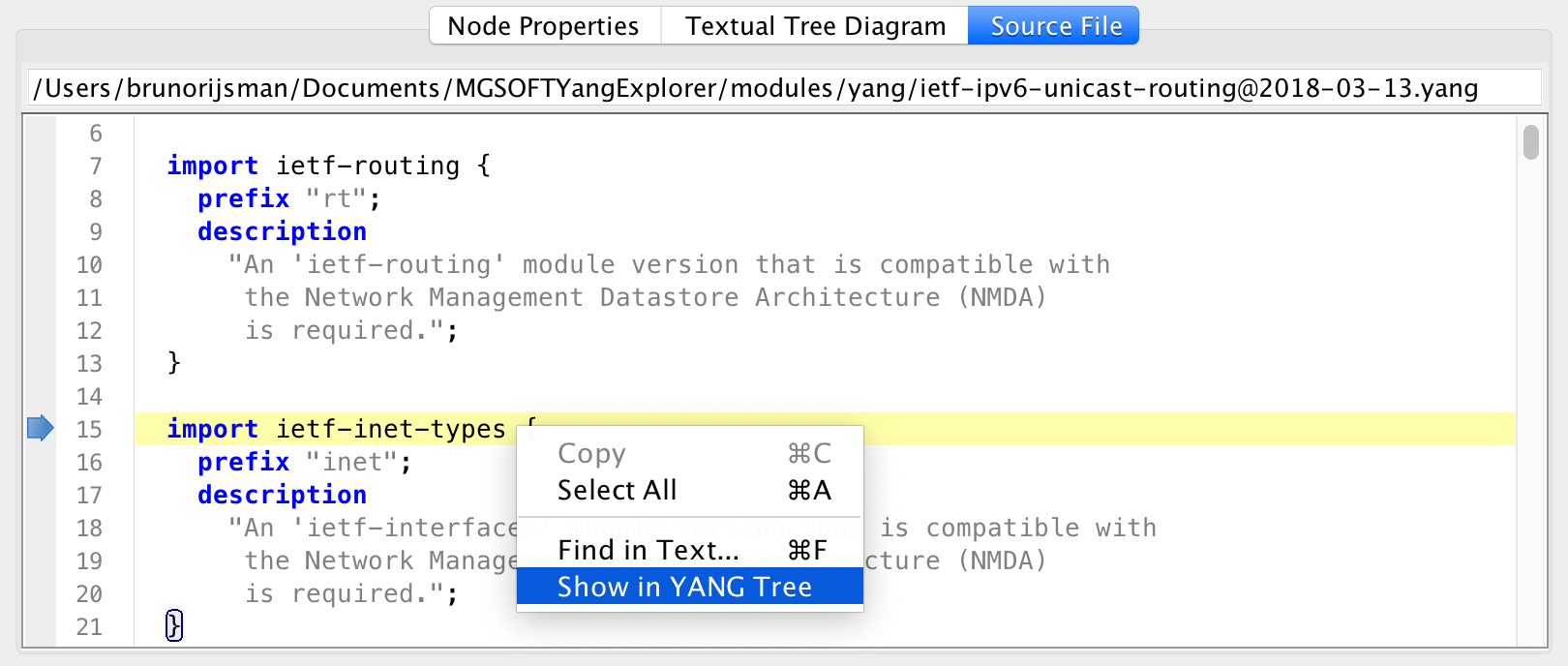Click closing brace on line 13
The width and height of the screenshot is (1568, 666).
coord(174,363)
